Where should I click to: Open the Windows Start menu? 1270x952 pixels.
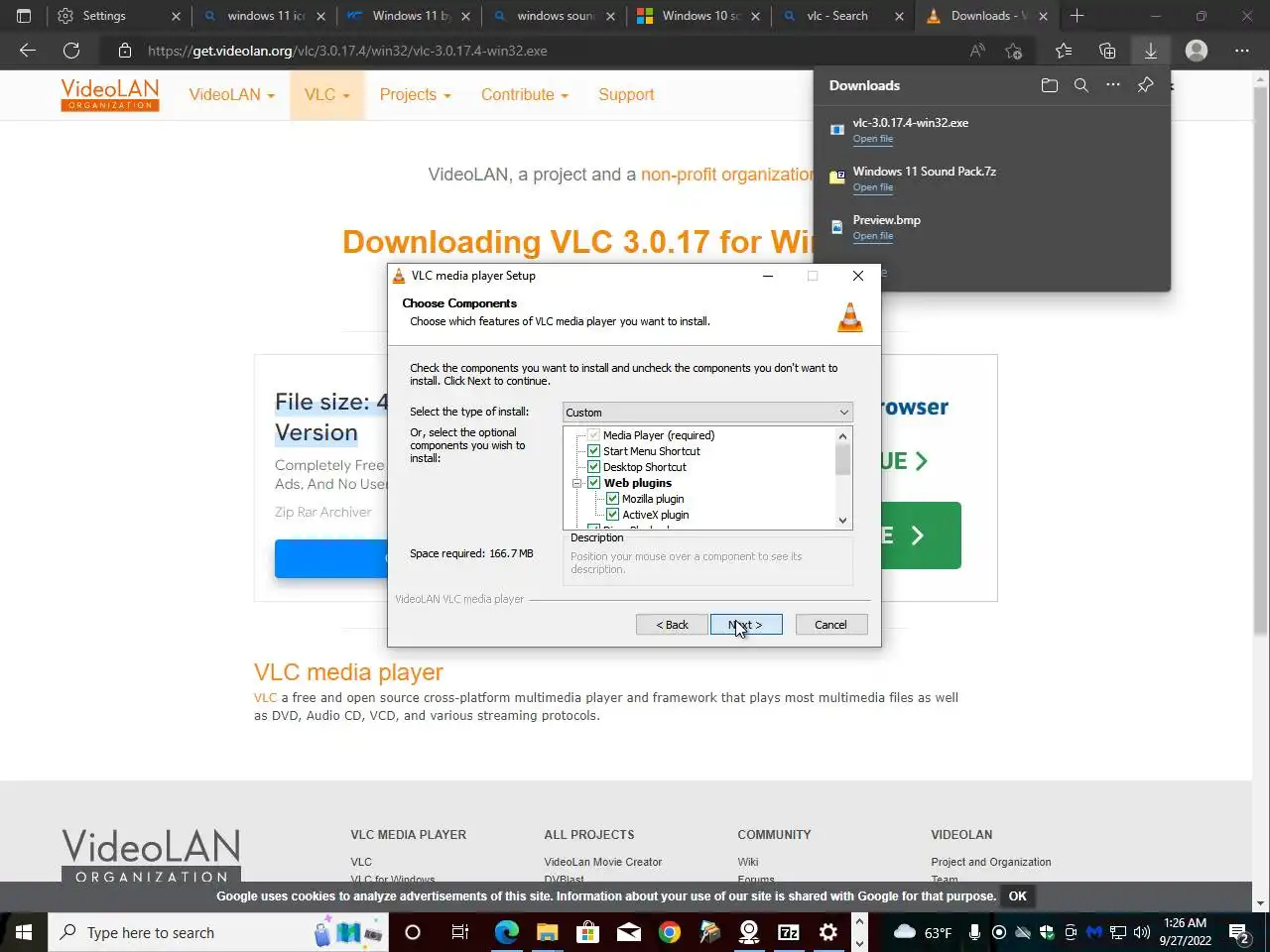tap(24, 932)
